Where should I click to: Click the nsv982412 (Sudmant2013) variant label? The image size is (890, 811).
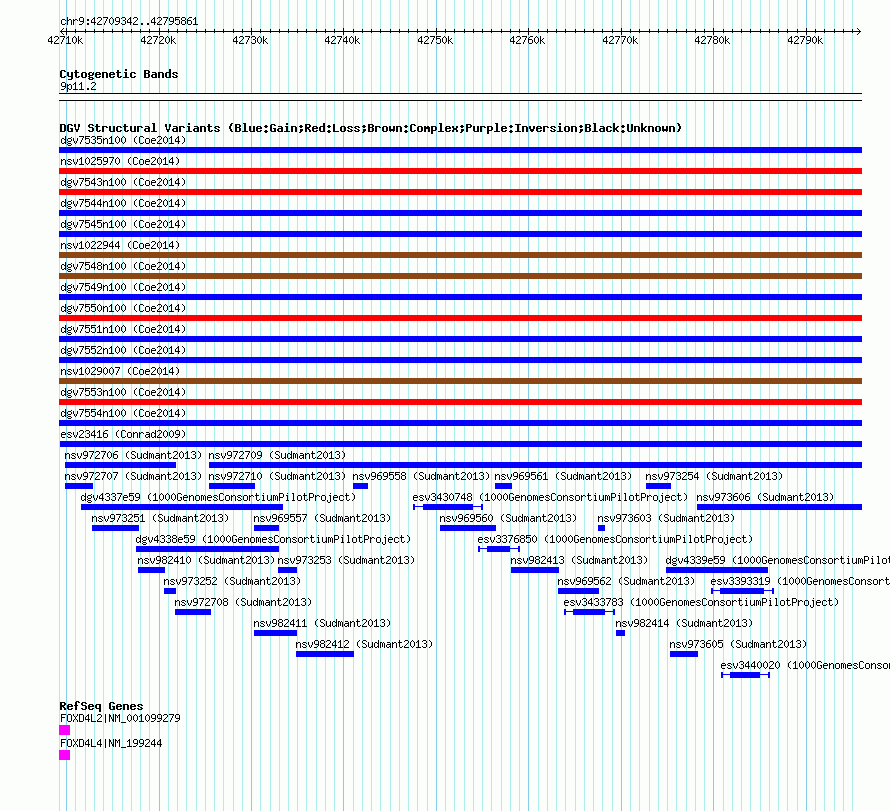click(364, 644)
